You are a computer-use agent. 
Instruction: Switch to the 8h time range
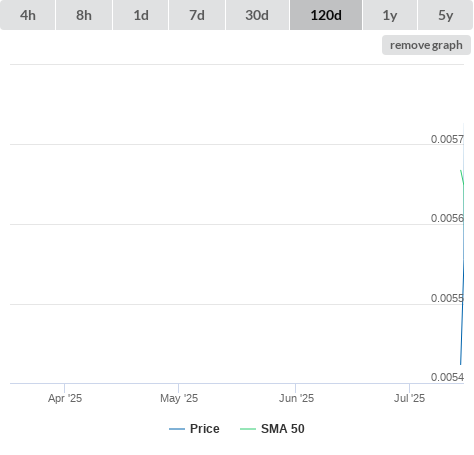point(84,15)
